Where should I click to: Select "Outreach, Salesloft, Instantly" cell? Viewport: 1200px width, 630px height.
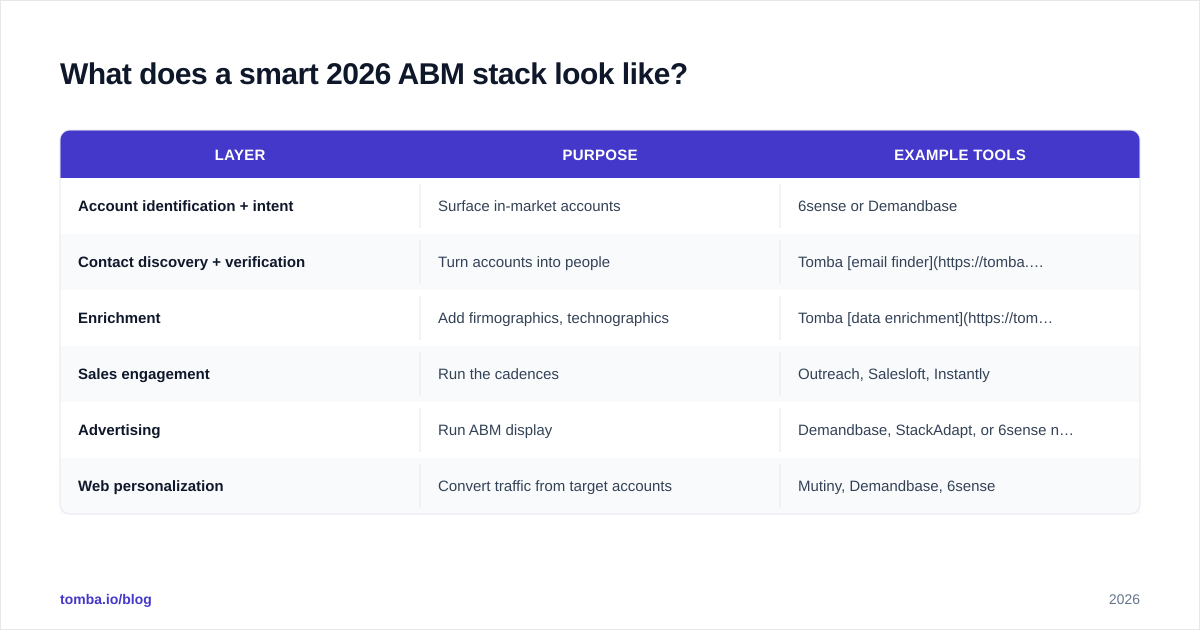tap(960, 374)
